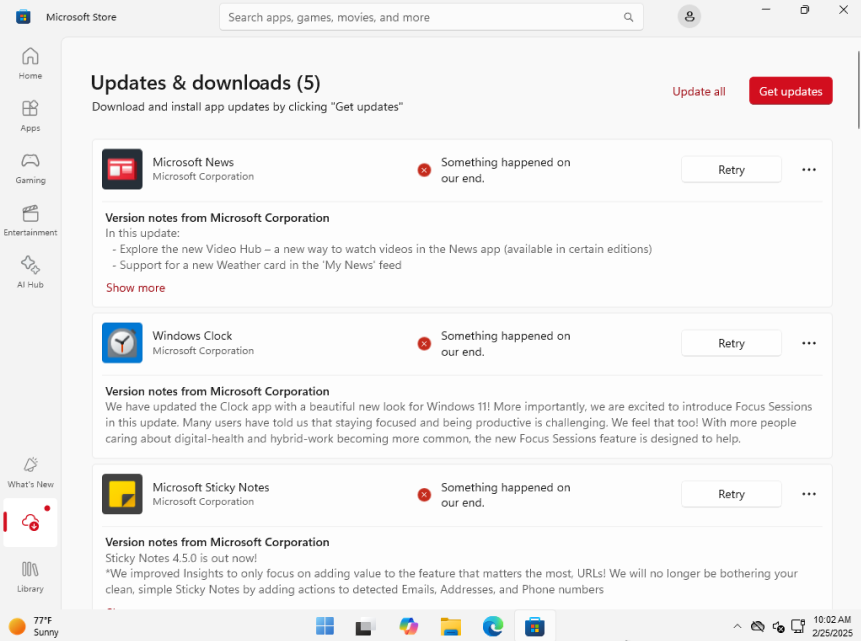The width and height of the screenshot is (861, 641).
Task: Expand Show more for Microsoft News notes
Action: pos(136,288)
